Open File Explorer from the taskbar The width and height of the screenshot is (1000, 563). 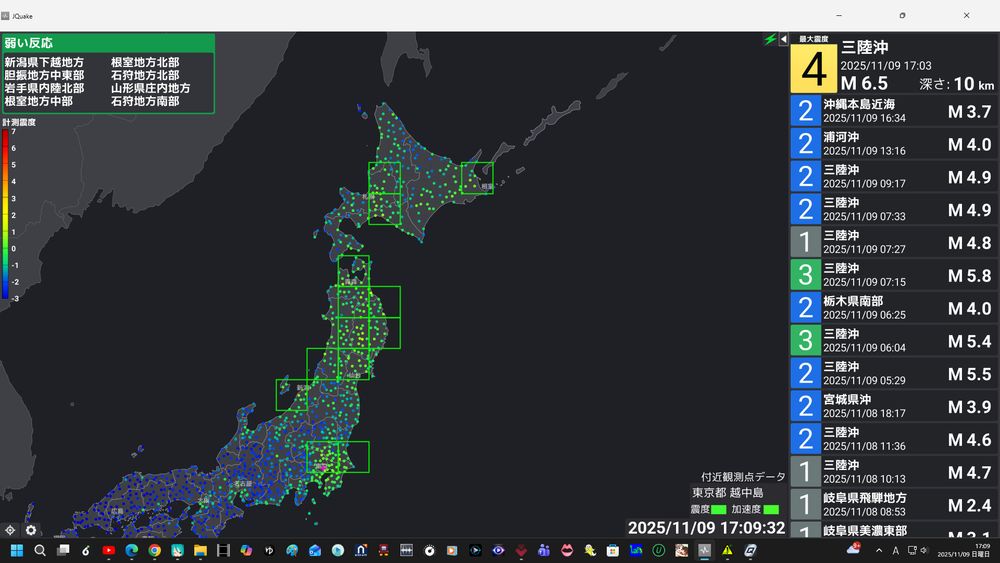pos(200,550)
